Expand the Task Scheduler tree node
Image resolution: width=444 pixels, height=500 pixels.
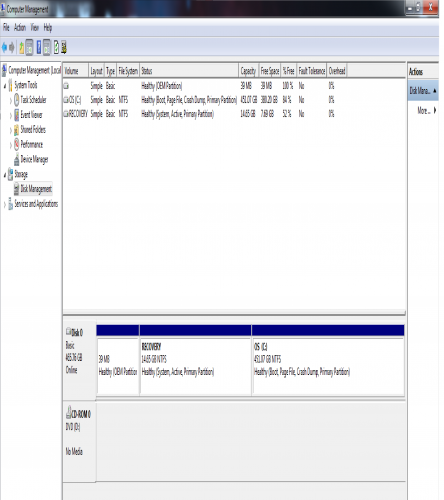[11, 100]
